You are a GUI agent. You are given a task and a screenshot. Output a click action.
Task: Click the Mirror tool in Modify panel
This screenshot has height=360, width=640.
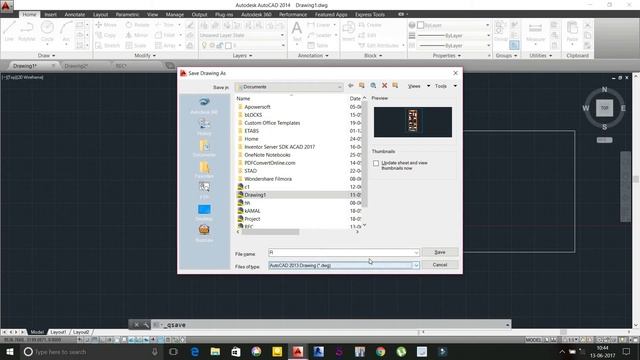click(x=137, y=35)
